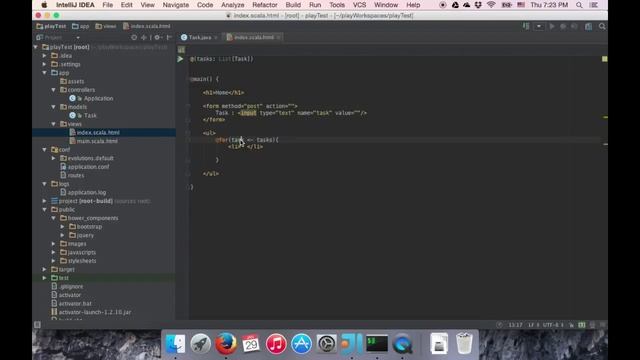Expand the .idea folder
Screen dimensions: 640x360
[x=44, y=56]
